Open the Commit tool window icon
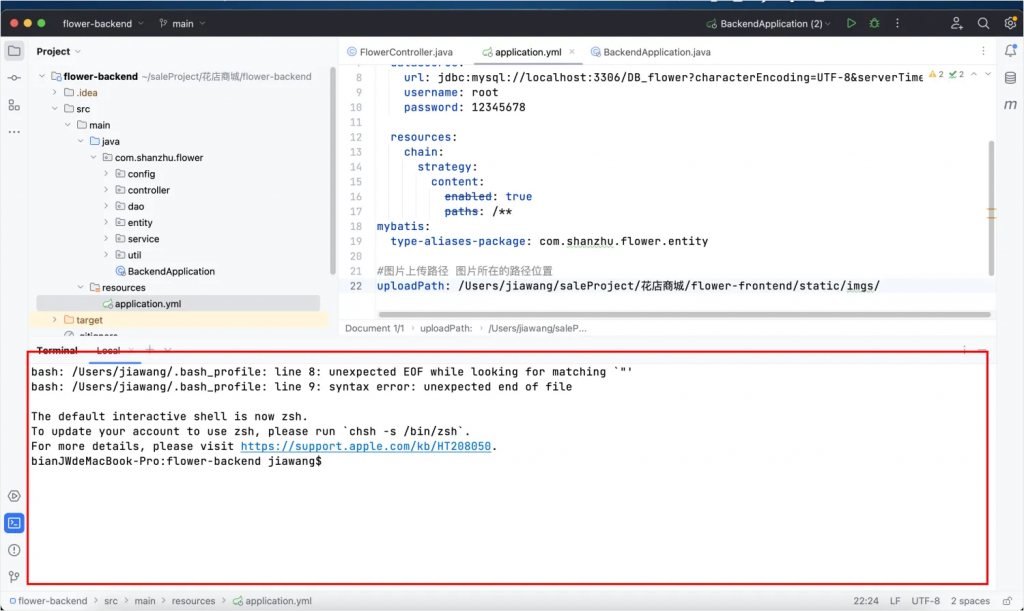1024x611 pixels. tap(14, 78)
